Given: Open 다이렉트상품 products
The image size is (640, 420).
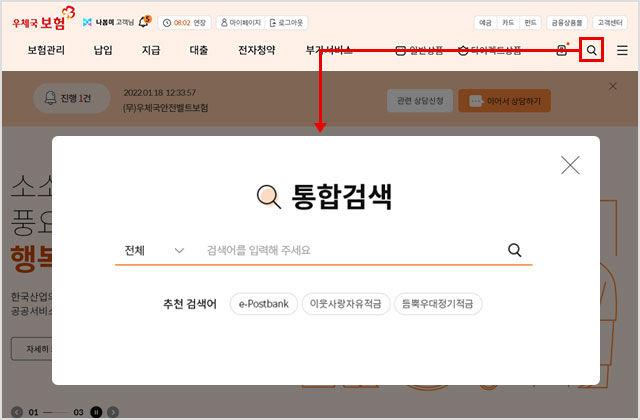Looking at the screenshot, I should click(490, 51).
